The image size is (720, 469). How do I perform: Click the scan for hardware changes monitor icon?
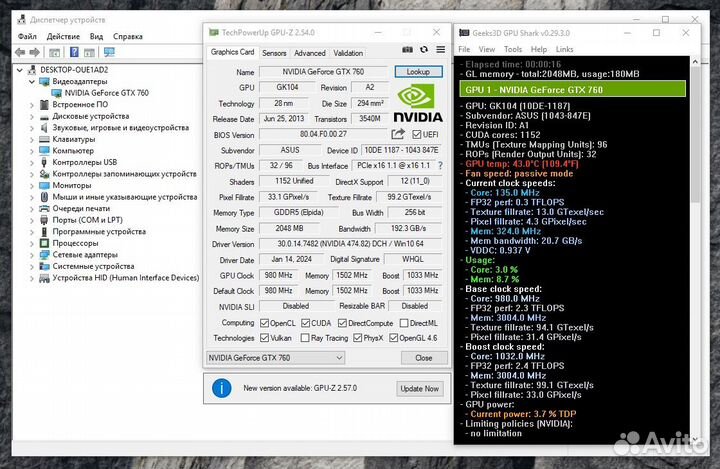(109, 52)
